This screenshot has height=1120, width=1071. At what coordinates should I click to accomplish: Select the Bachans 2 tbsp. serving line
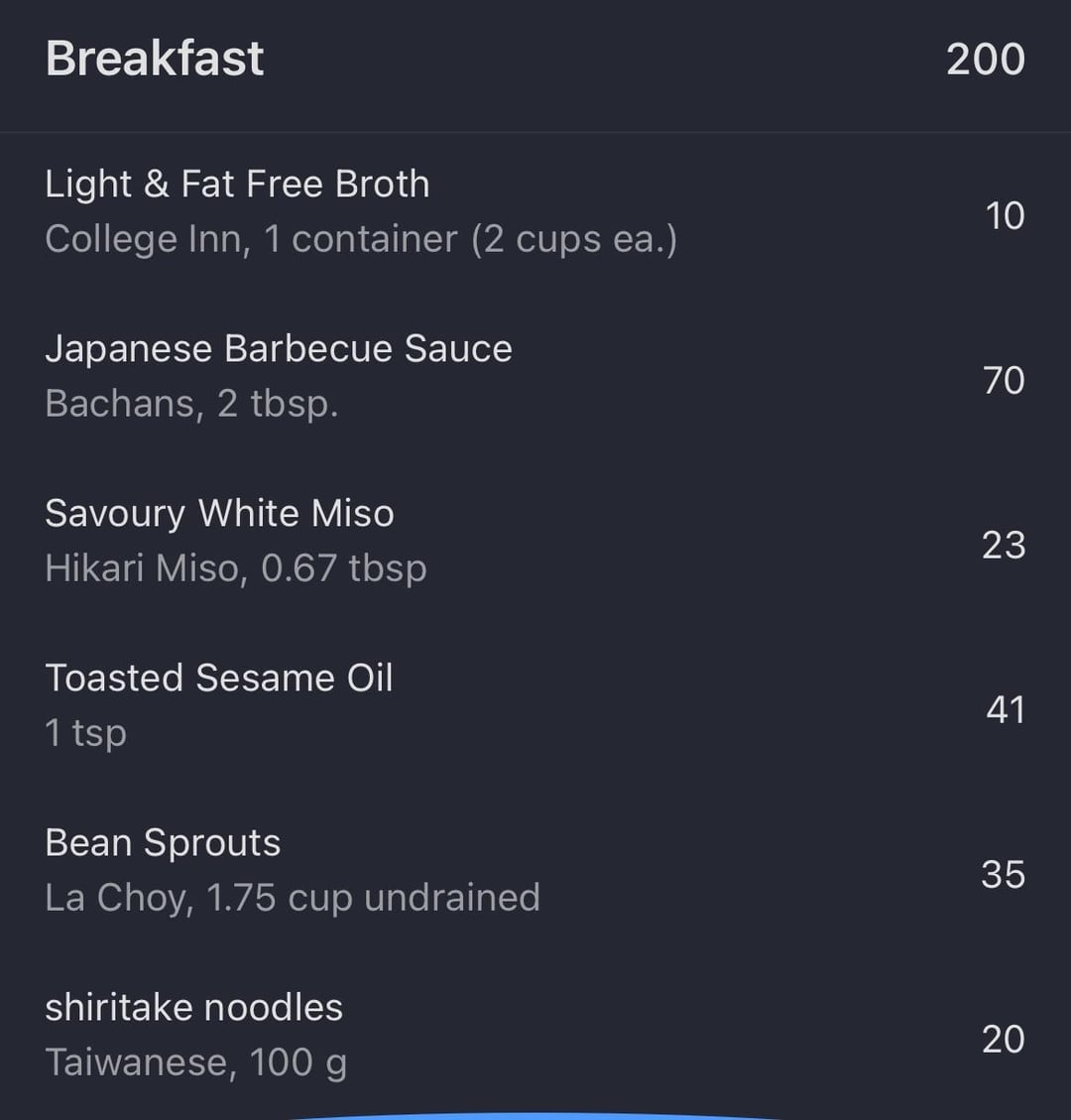(191, 404)
